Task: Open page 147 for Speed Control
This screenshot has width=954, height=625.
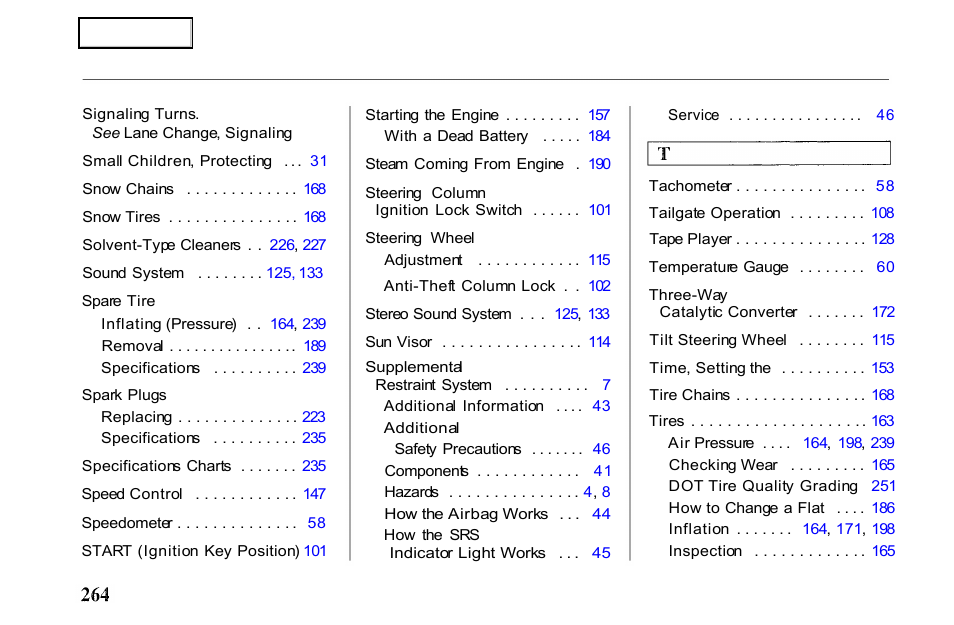Action: (x=315, y=494)
